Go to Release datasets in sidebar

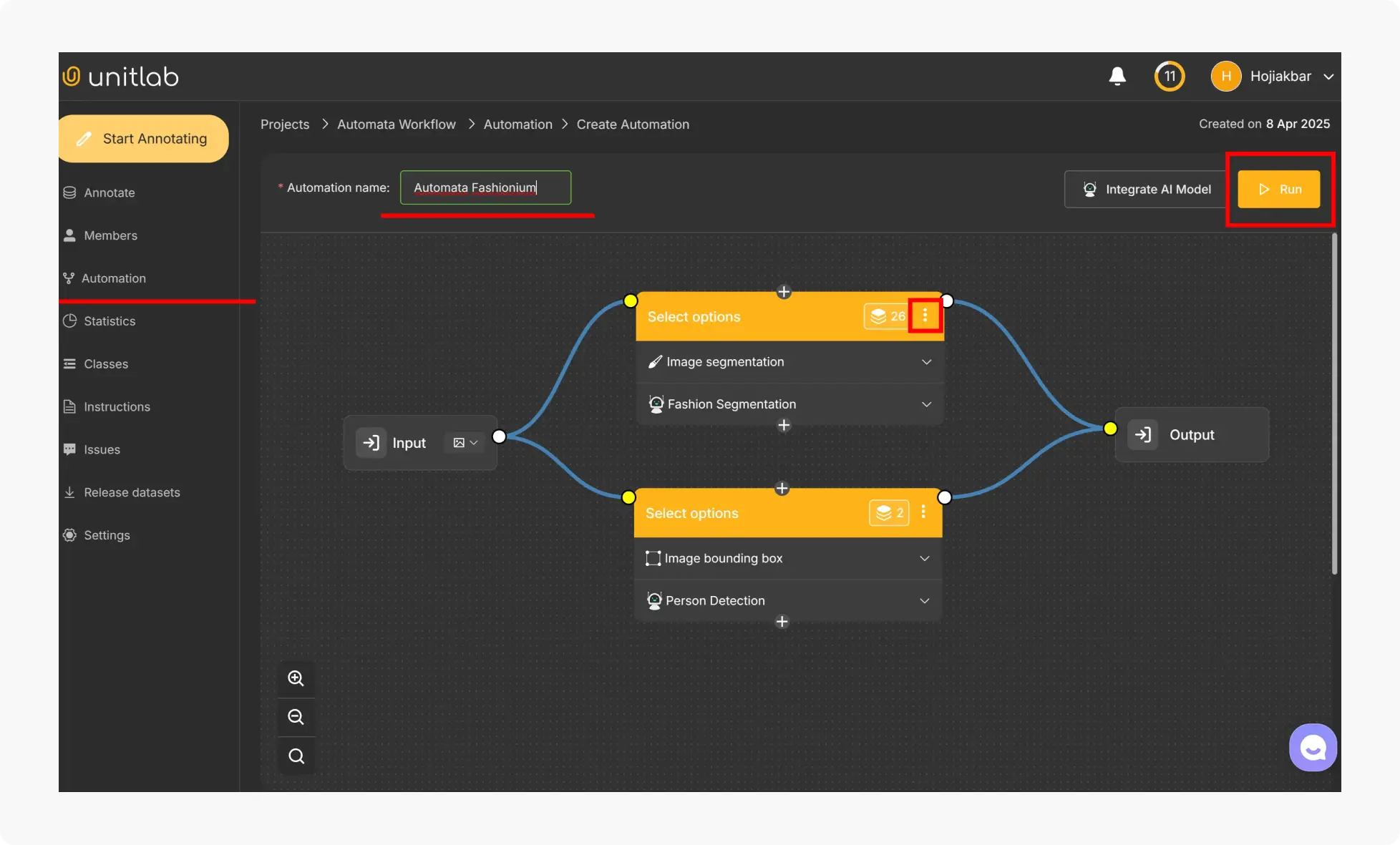pos(132,492)
